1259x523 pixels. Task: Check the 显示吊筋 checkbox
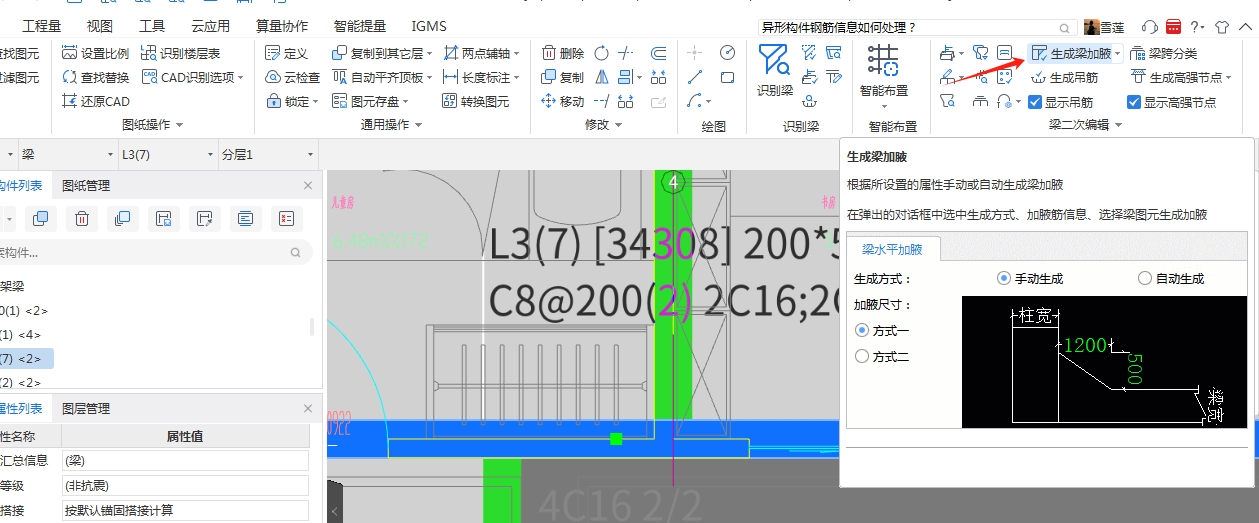tap(1036, 101)
